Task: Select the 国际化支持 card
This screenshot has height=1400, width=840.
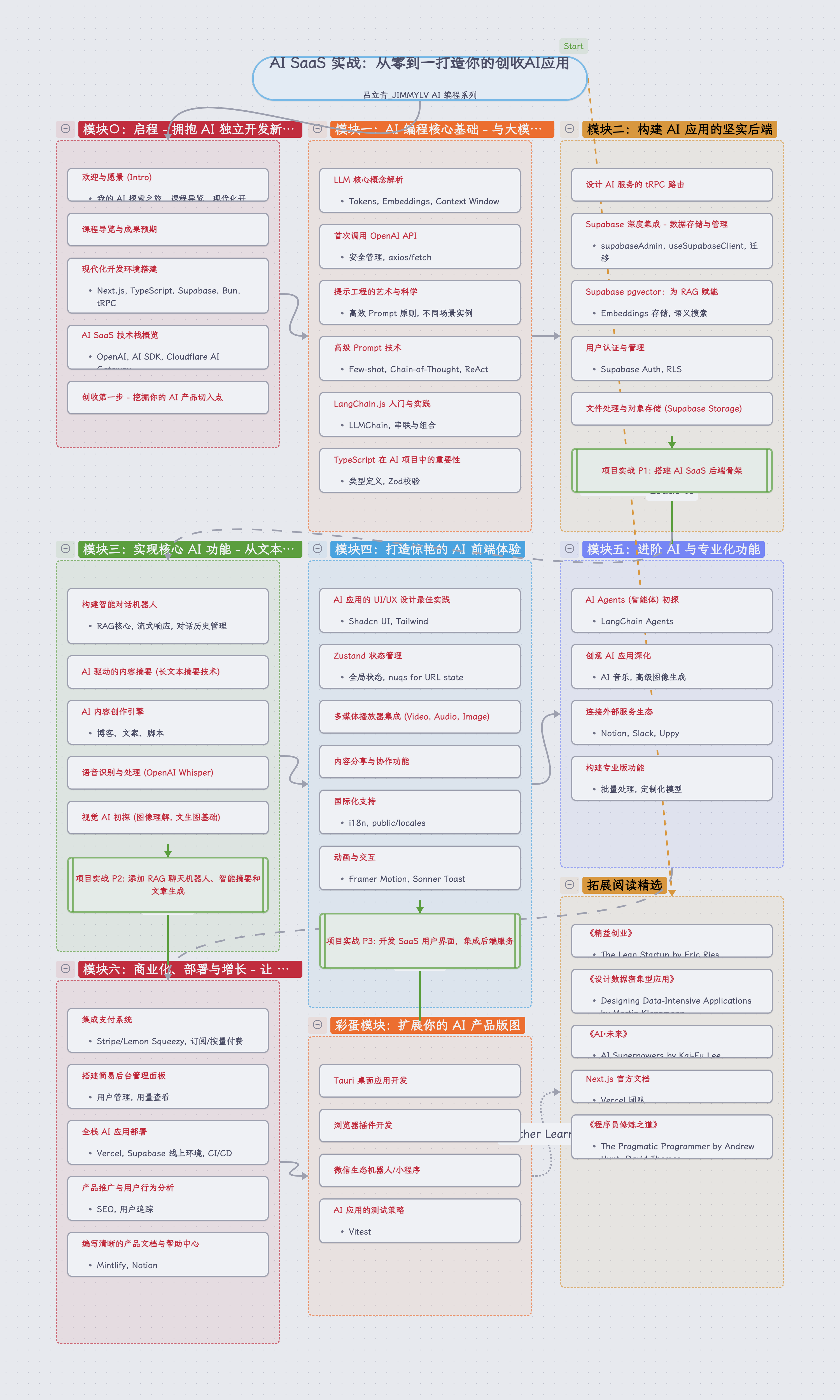Action: tap(419, 811)
